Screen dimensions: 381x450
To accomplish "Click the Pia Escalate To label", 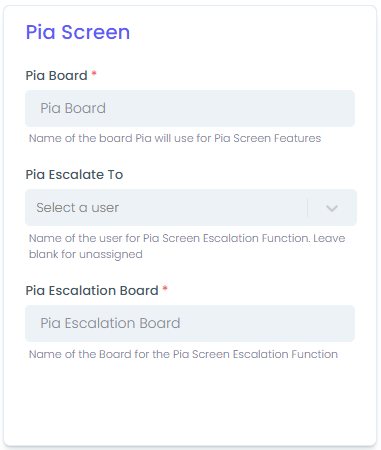I will click(x=74, y=175).
